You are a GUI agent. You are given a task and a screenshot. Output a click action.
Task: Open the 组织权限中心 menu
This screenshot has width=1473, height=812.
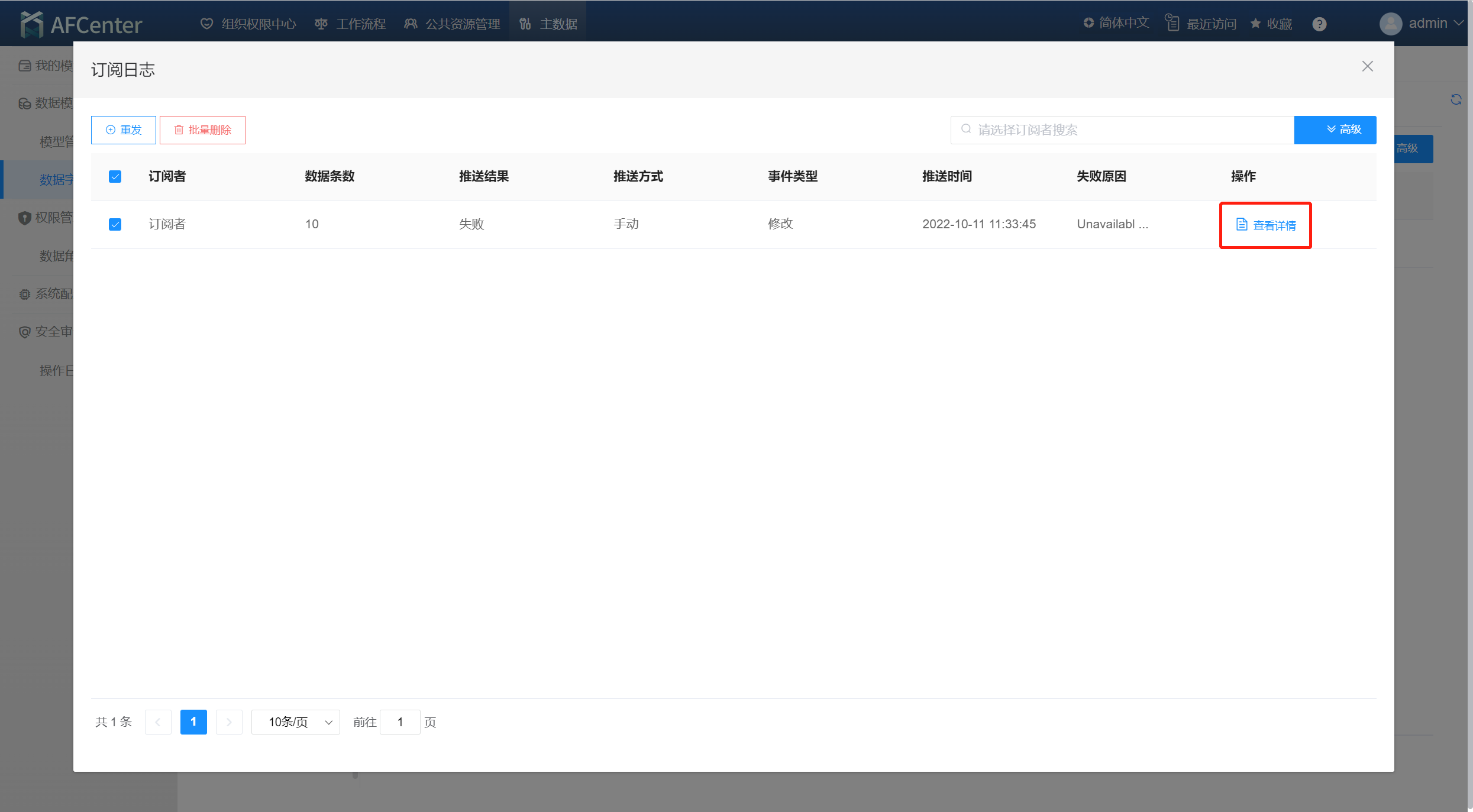click(x=248, y=24)
